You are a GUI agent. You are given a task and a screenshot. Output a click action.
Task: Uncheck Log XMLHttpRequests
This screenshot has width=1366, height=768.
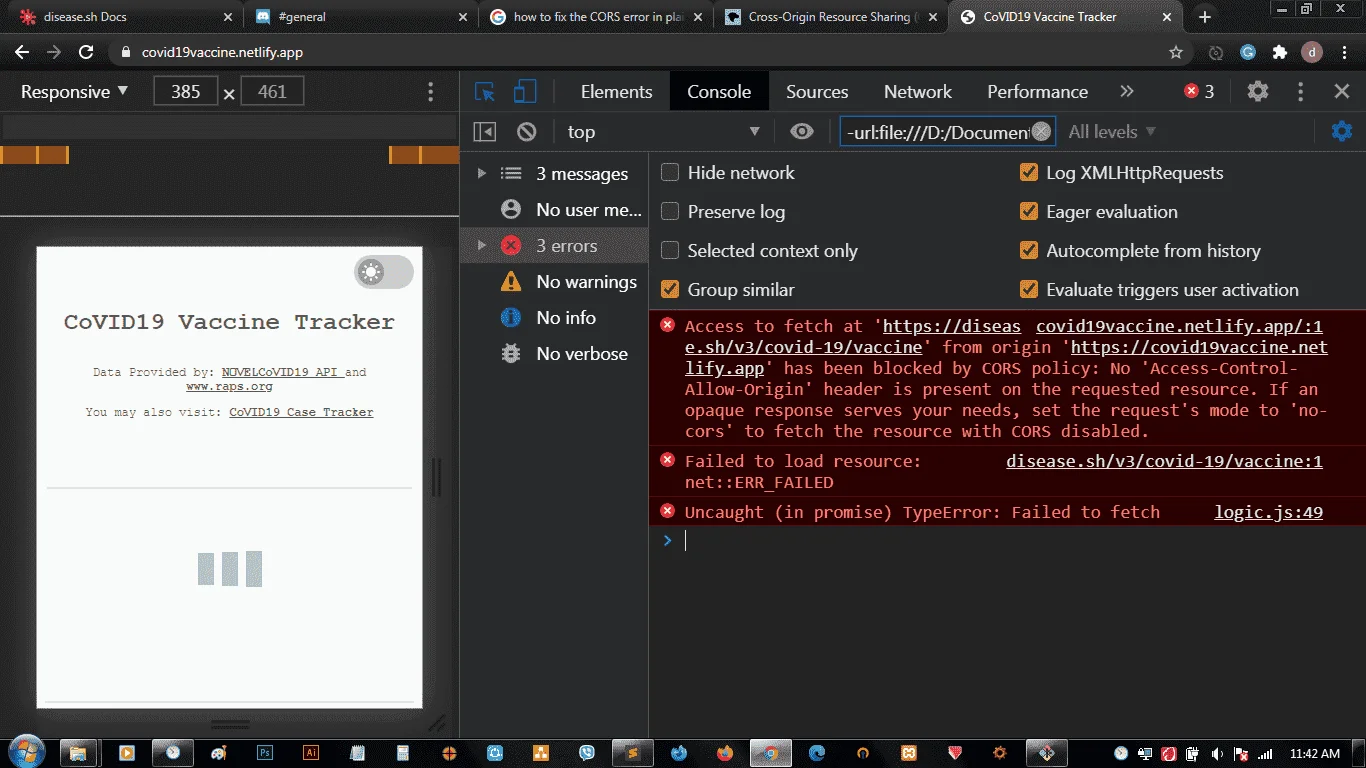[x=1028, y=173]
